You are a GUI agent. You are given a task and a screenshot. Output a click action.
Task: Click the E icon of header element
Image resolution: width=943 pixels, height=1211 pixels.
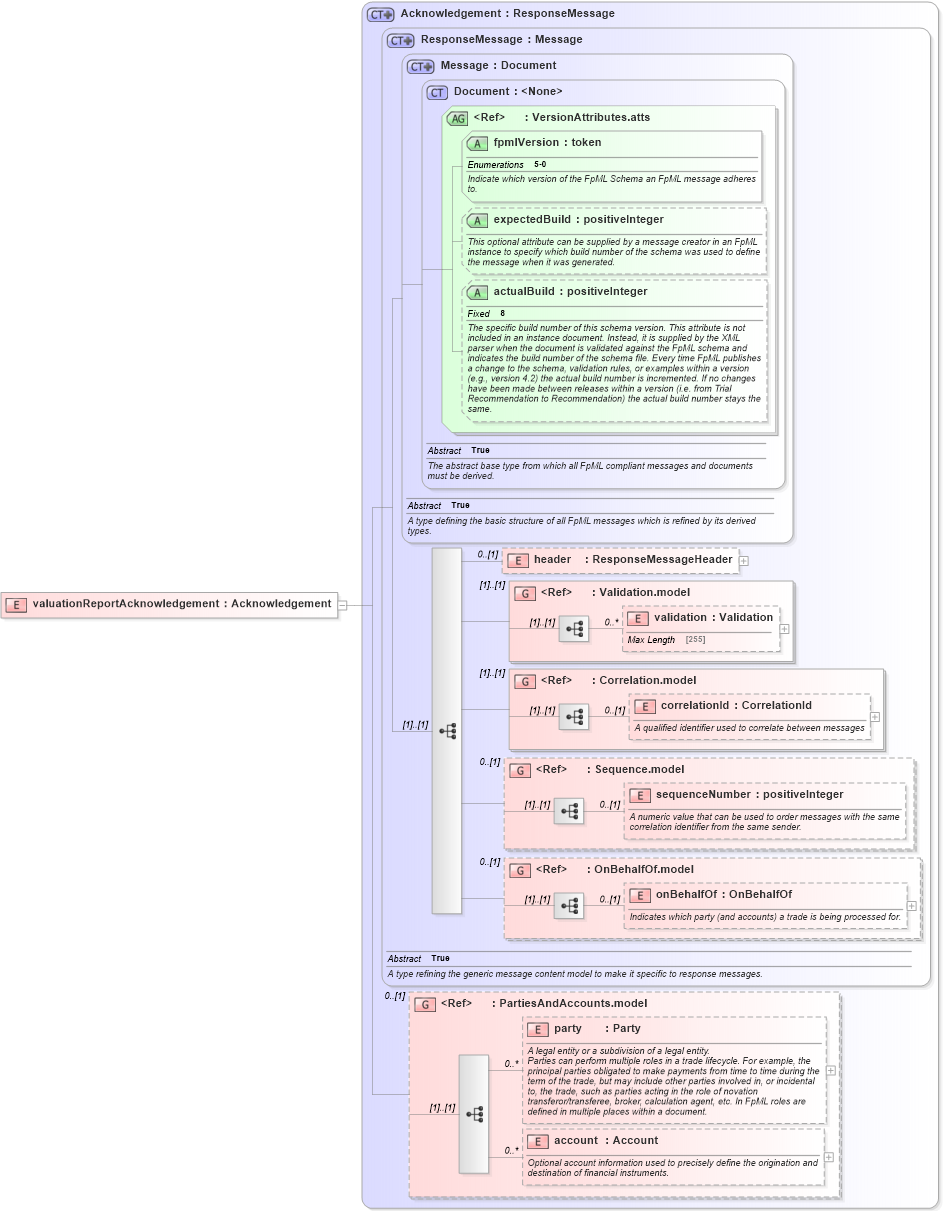pos(517,560)
